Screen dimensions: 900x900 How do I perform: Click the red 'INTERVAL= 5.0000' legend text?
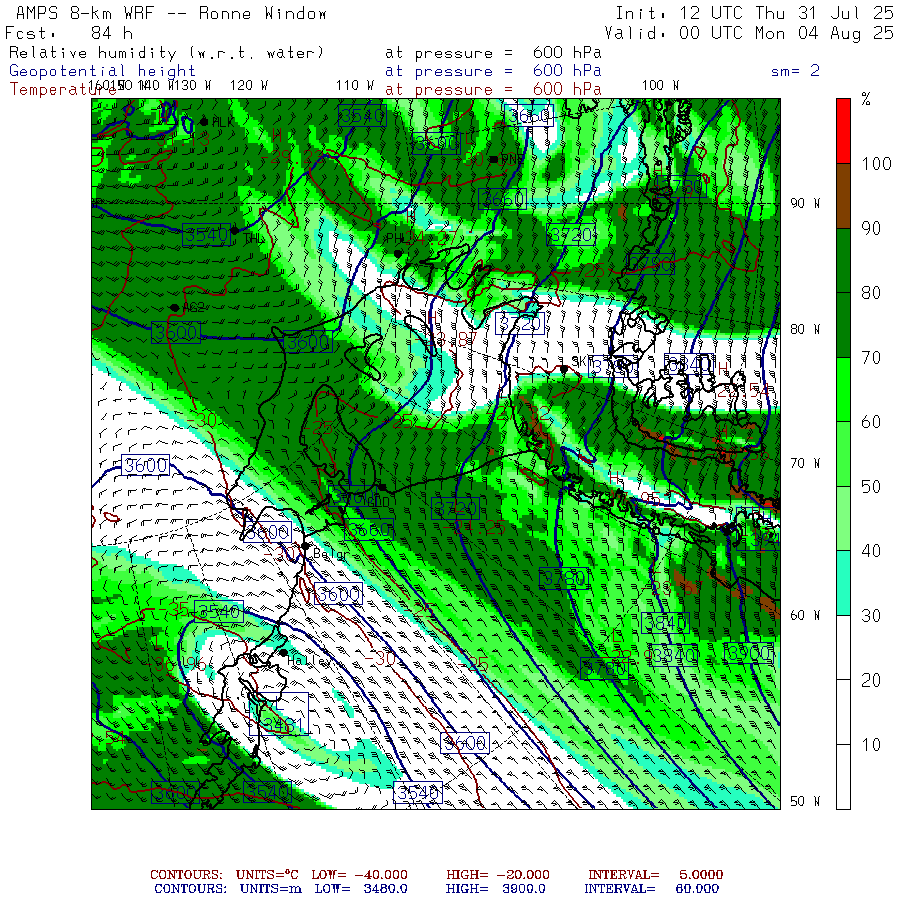coord(655,875)
